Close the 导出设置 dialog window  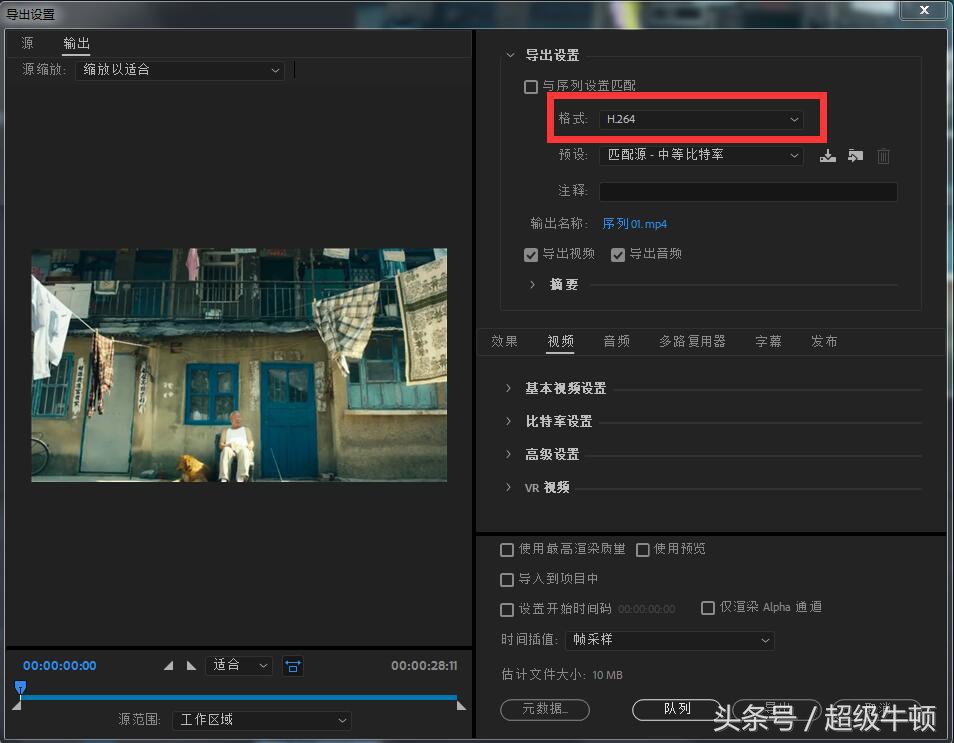(x=924, y=10)
